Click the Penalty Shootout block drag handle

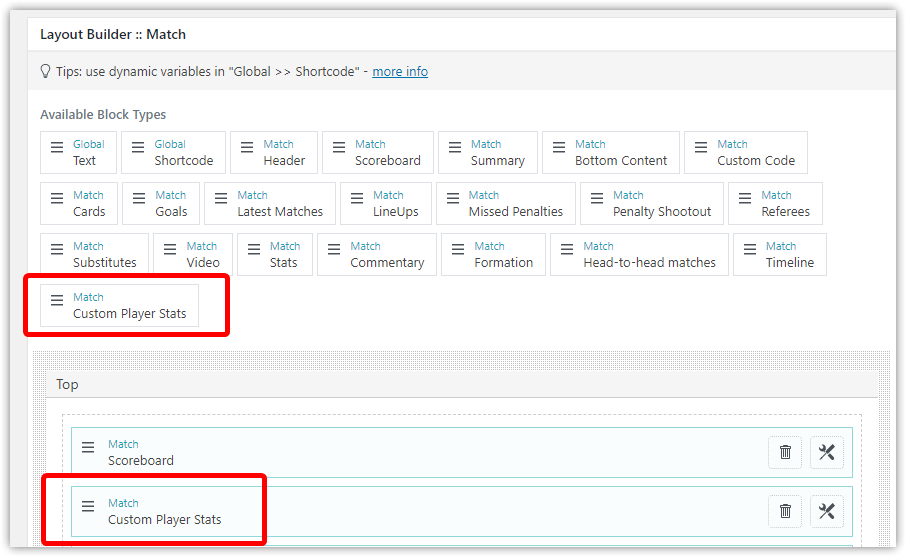tap(597, 198)
